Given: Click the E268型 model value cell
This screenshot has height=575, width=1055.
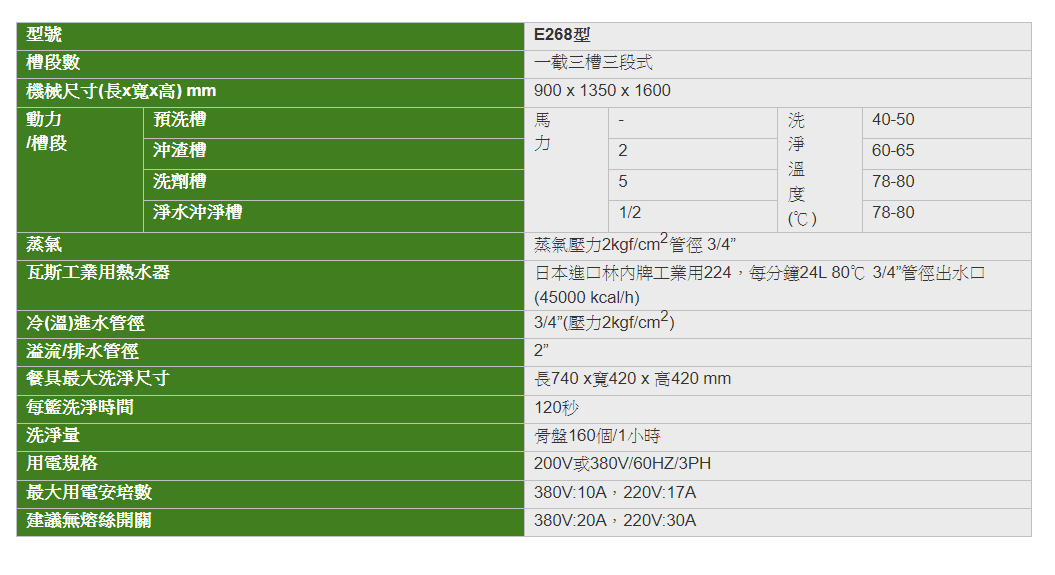Looking at the screenshot, I should [563, 35].
